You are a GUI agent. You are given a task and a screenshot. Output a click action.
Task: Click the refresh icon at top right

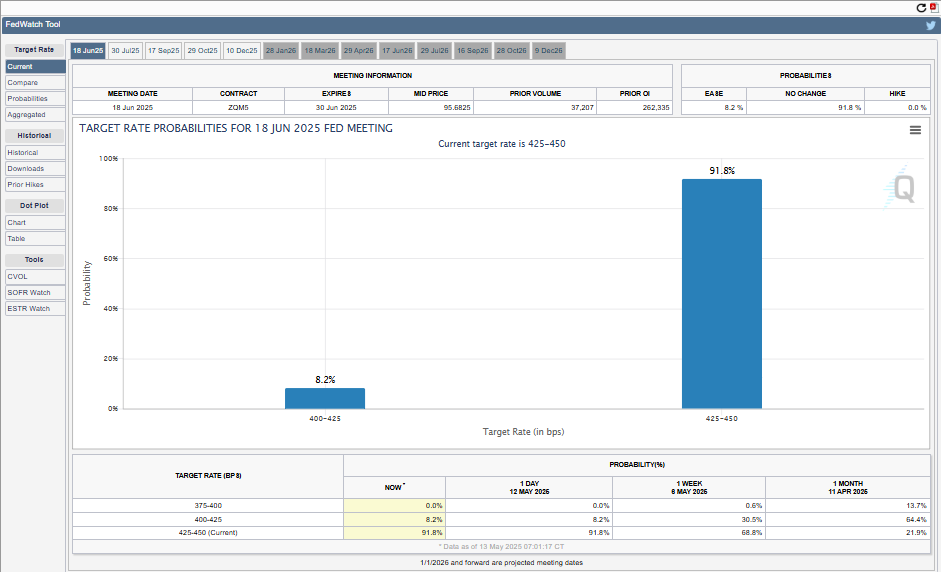tap(921, 7)
